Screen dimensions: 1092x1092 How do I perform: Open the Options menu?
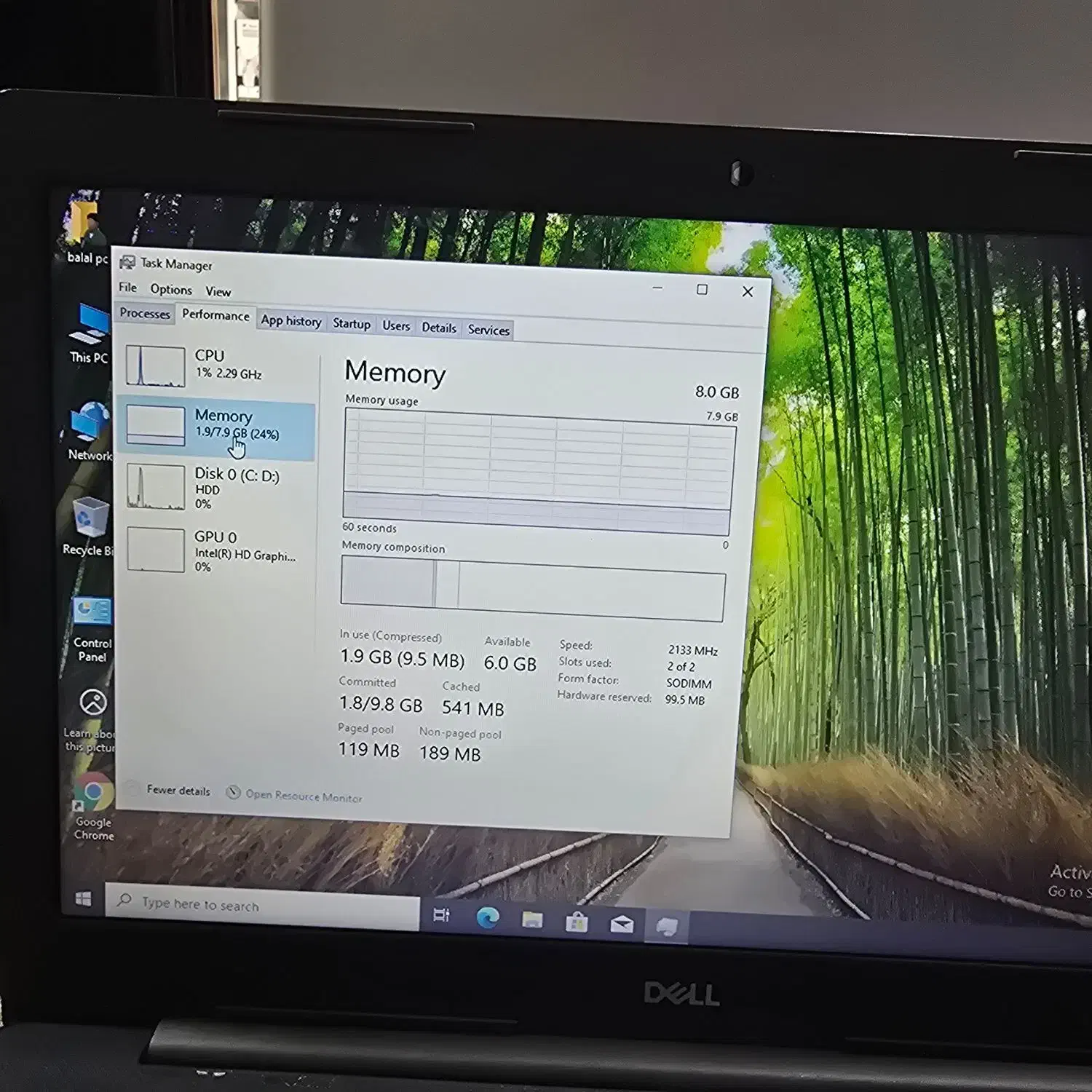pos(171,289)
